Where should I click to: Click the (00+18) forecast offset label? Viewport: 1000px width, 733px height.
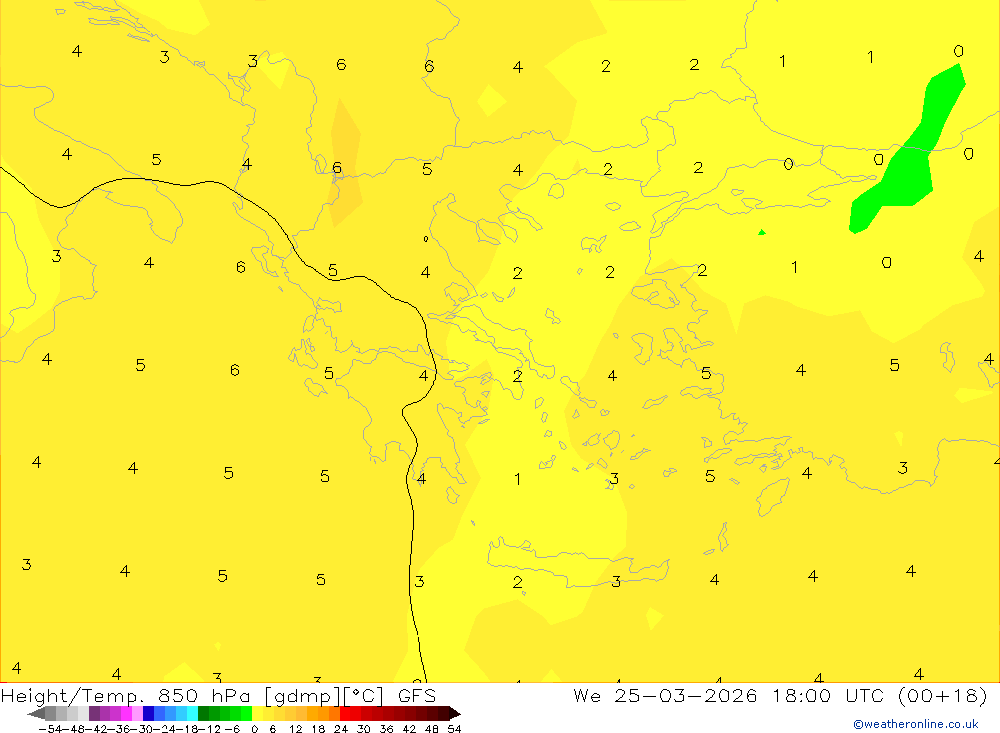[943, 695]
